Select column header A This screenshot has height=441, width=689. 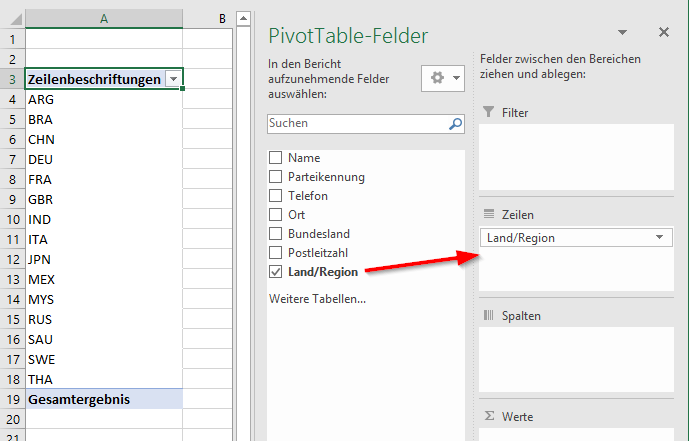coord(104,18)
